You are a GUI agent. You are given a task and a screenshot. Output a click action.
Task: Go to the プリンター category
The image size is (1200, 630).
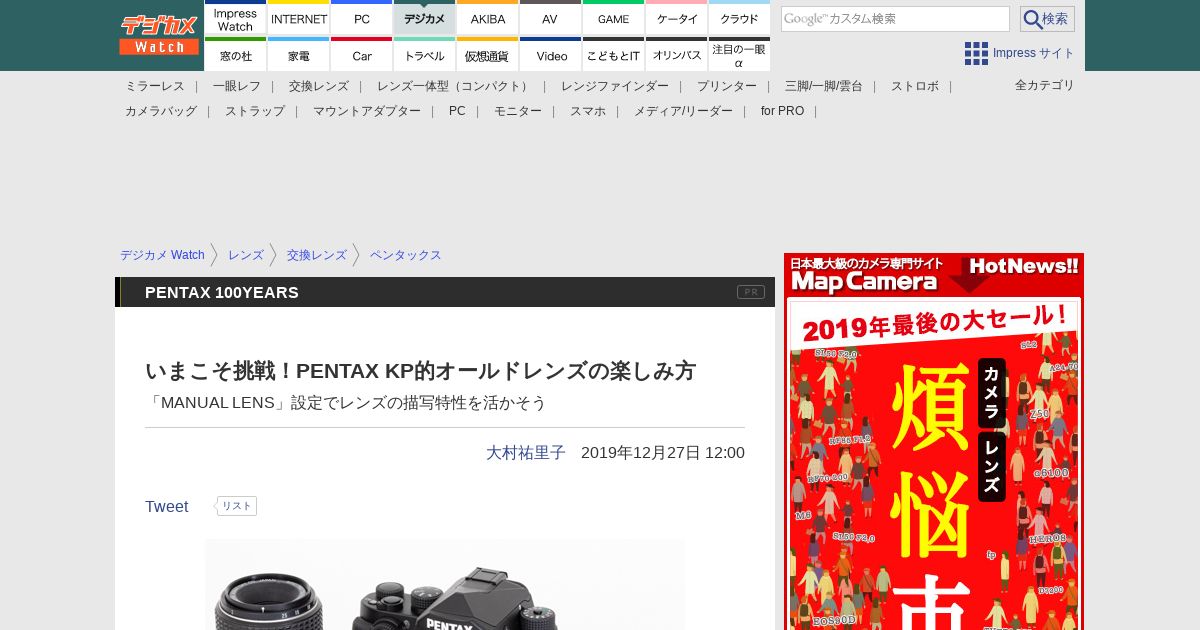click(727, 86)
